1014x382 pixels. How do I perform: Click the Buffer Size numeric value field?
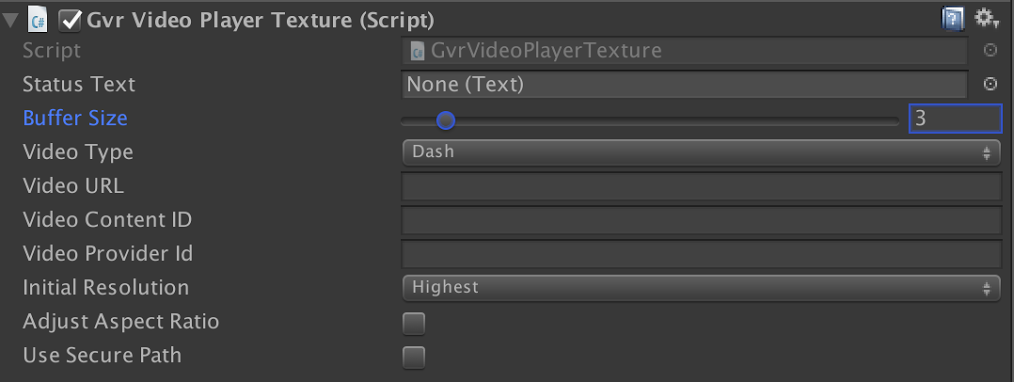coord(955,118)
